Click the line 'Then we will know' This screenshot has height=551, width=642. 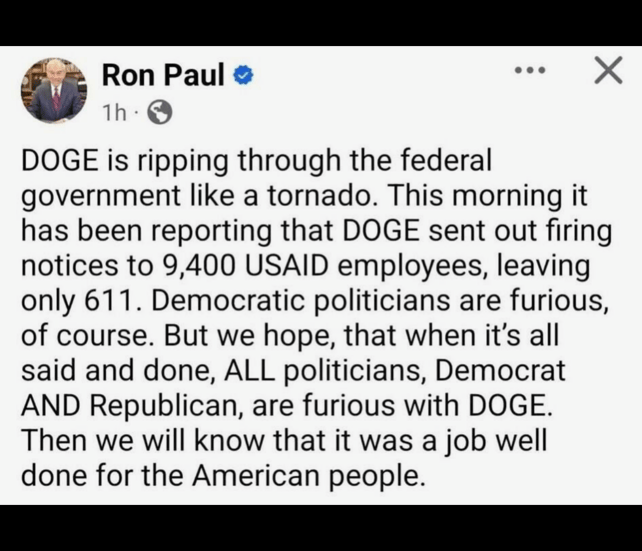(142, 440)
